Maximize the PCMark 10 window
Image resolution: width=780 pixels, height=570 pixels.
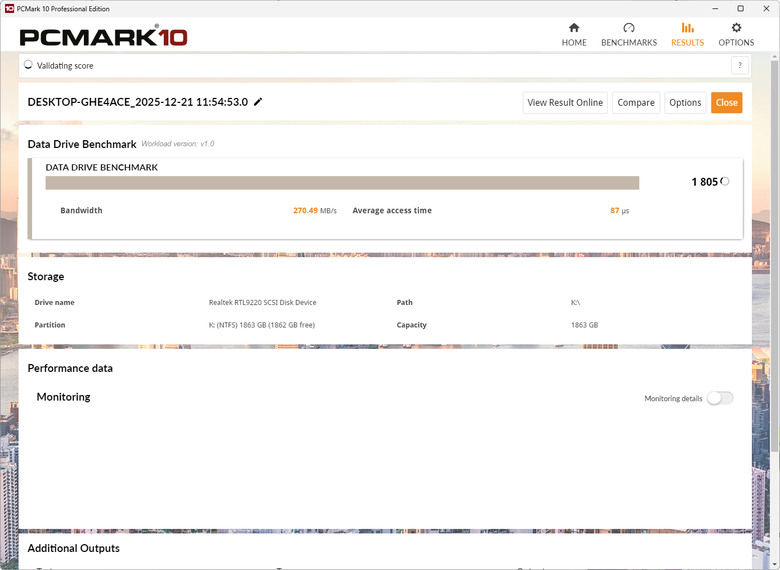coord(741,8)
